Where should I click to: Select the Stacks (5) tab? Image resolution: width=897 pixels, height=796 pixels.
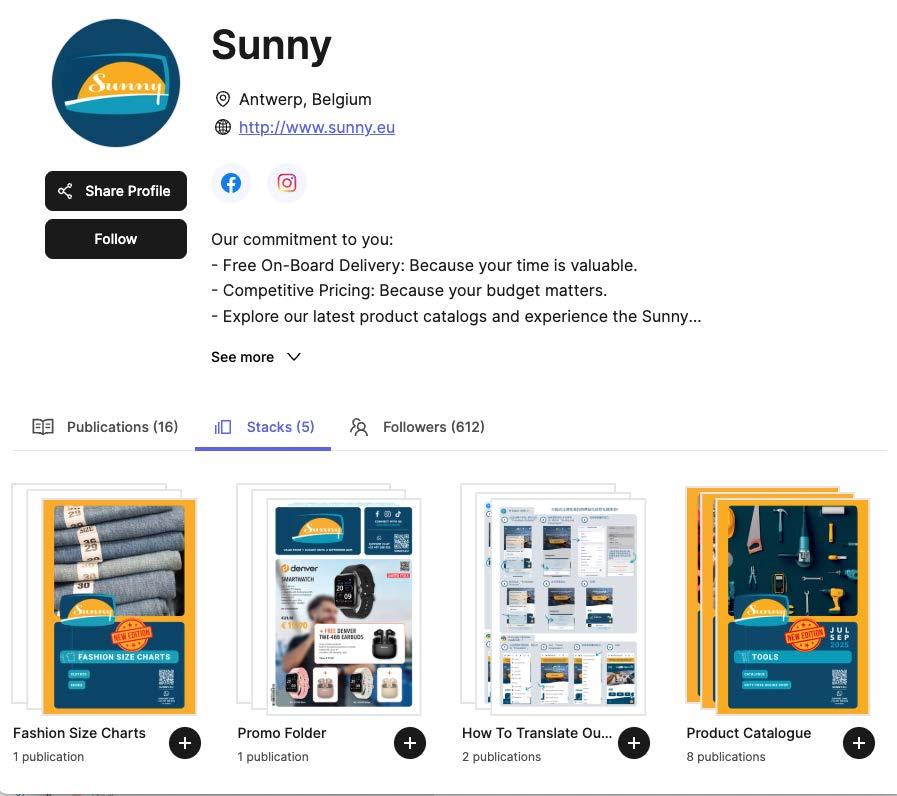(263, 427)
